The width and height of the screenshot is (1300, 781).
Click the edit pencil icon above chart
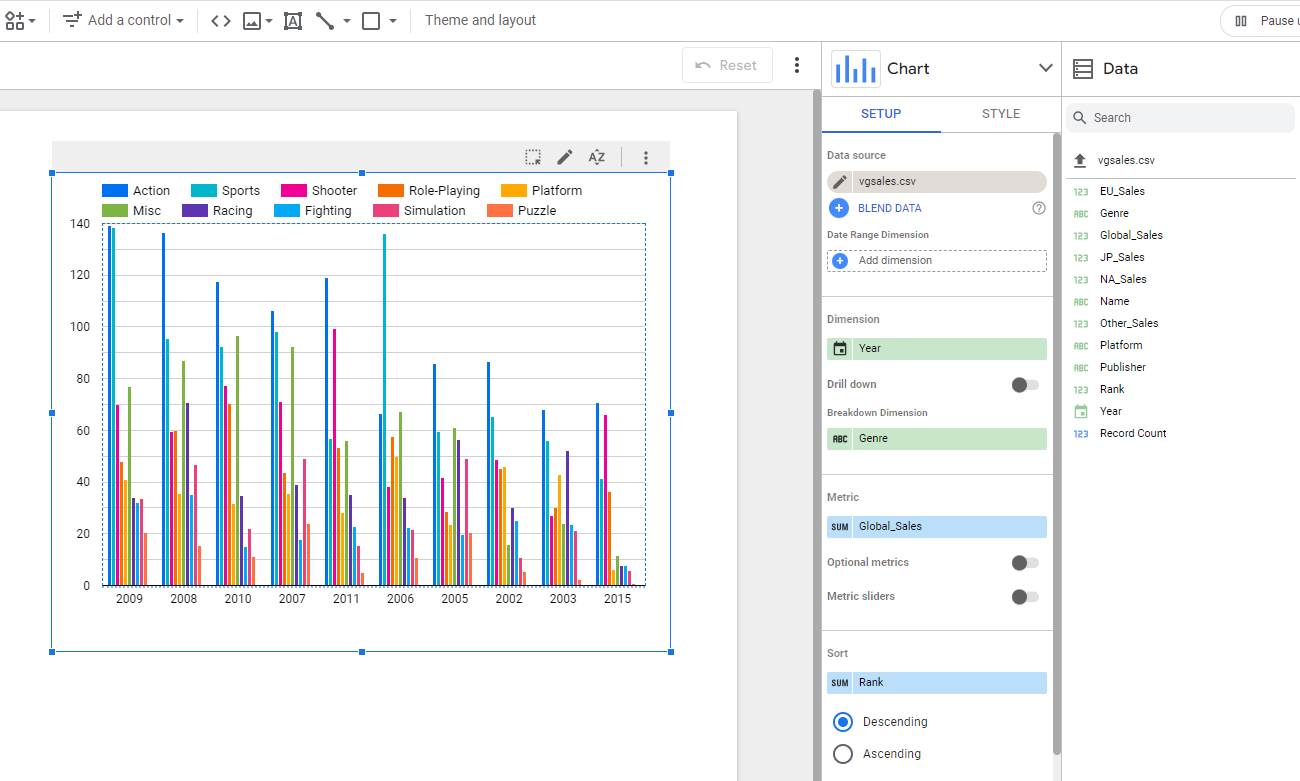pyautogui.click(x=565, y=157)
